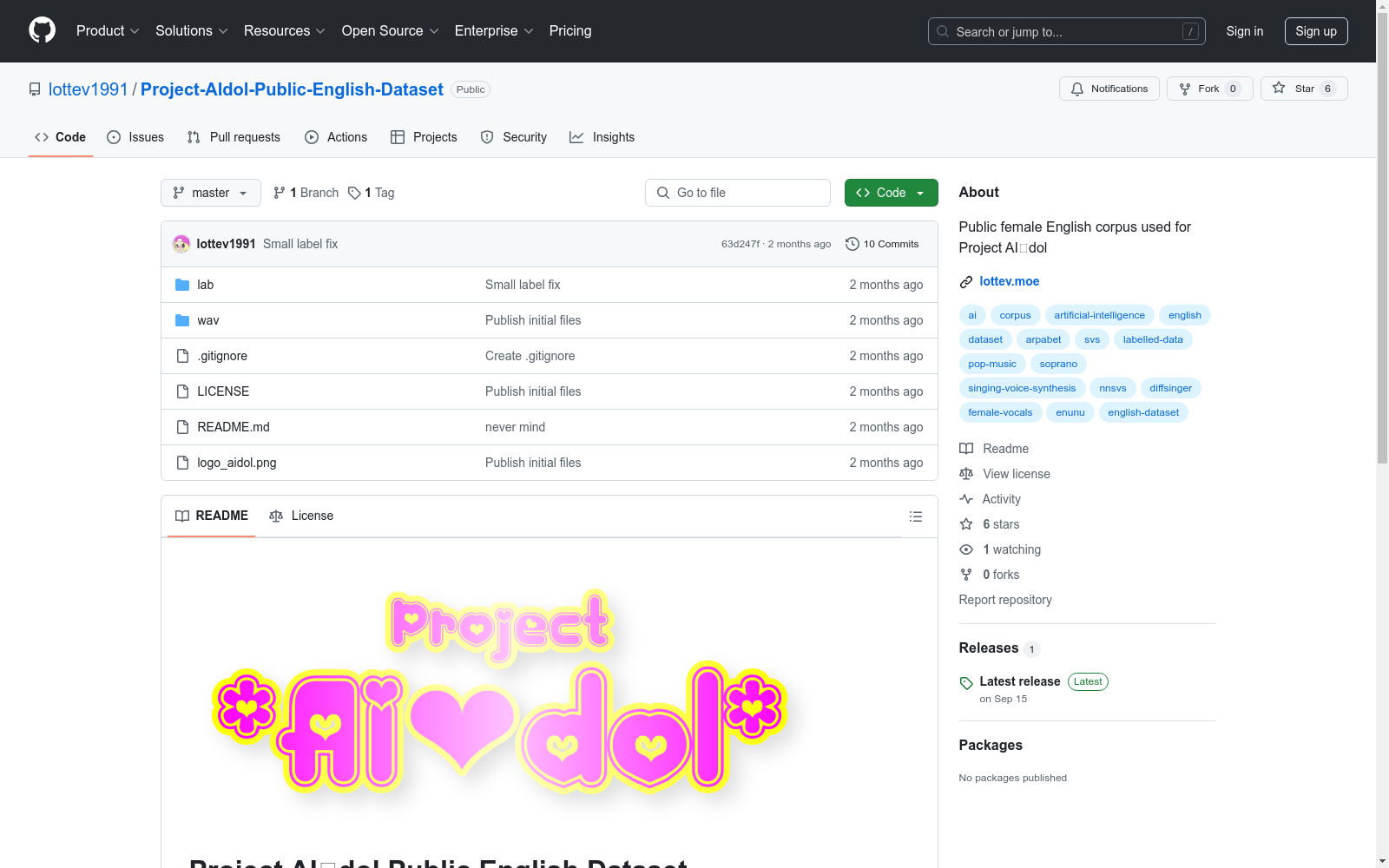
Task: Expand the Product menu
Action: pos(108,30)
